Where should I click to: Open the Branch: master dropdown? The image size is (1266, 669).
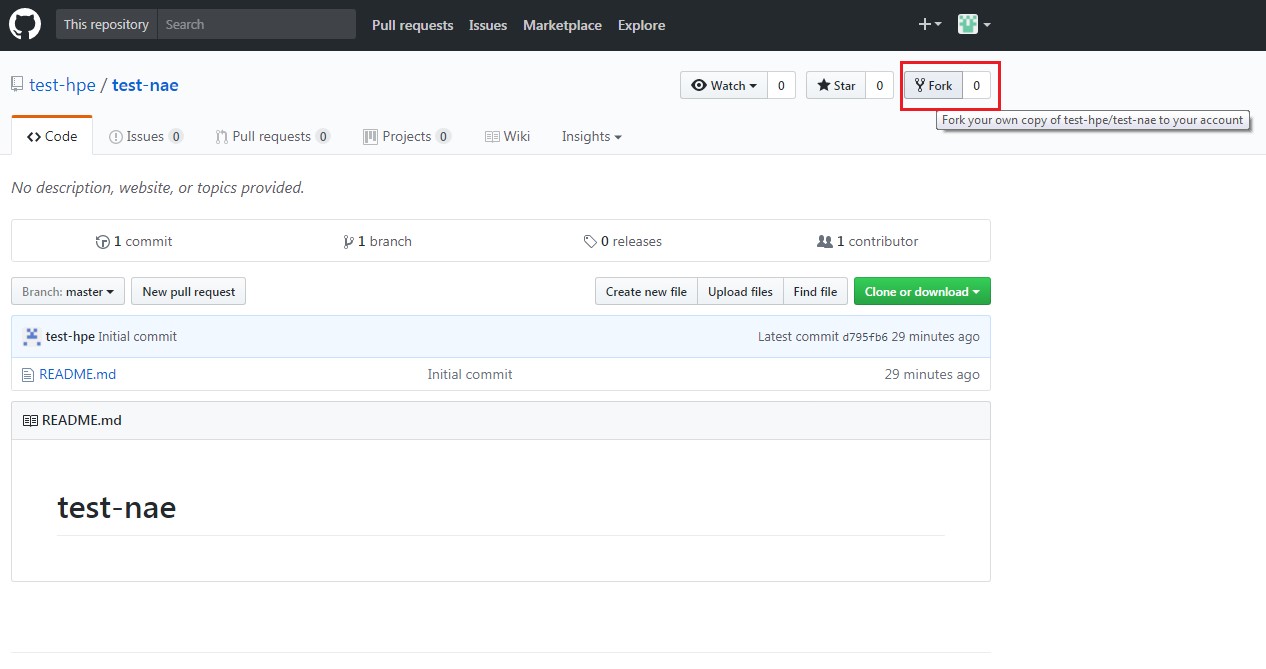[x=68, y=292]
